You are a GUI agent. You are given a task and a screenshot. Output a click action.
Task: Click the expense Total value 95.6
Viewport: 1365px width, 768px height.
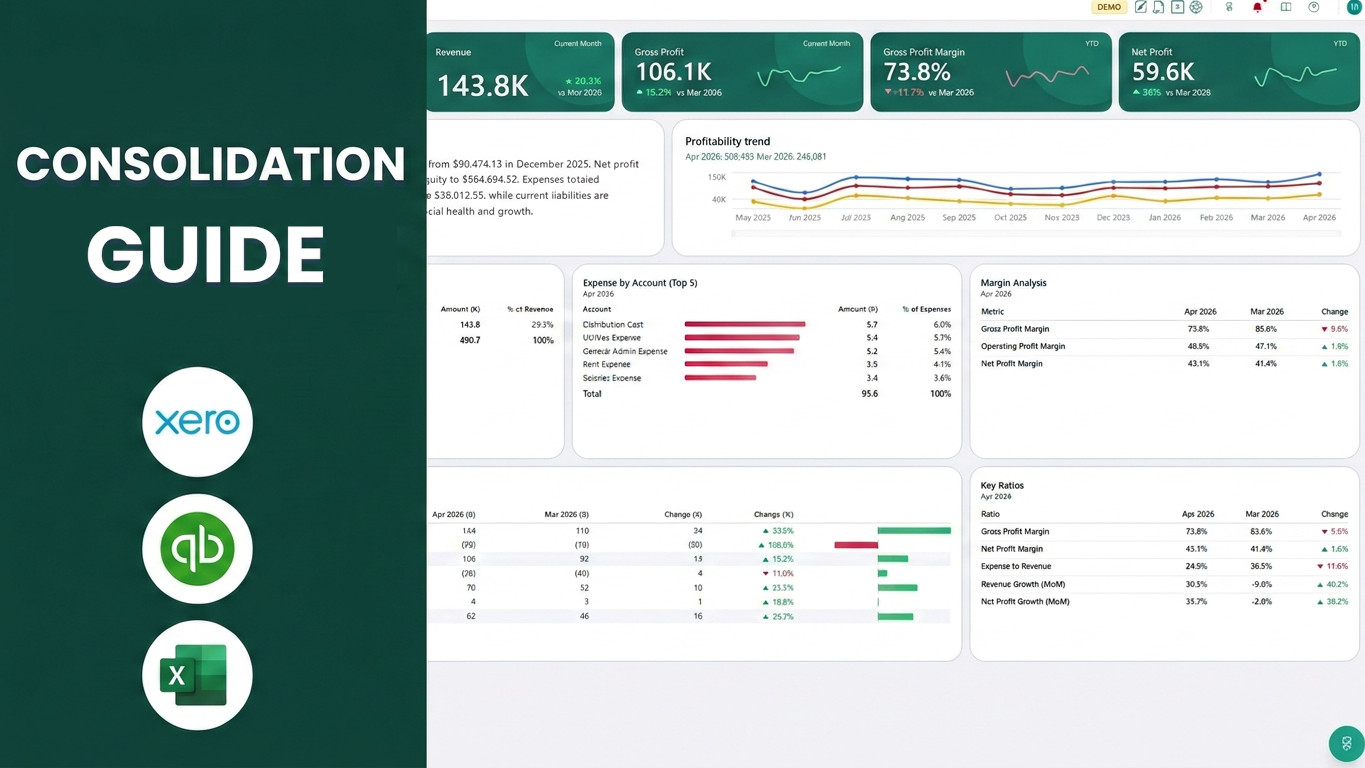(x=870, y=394)
